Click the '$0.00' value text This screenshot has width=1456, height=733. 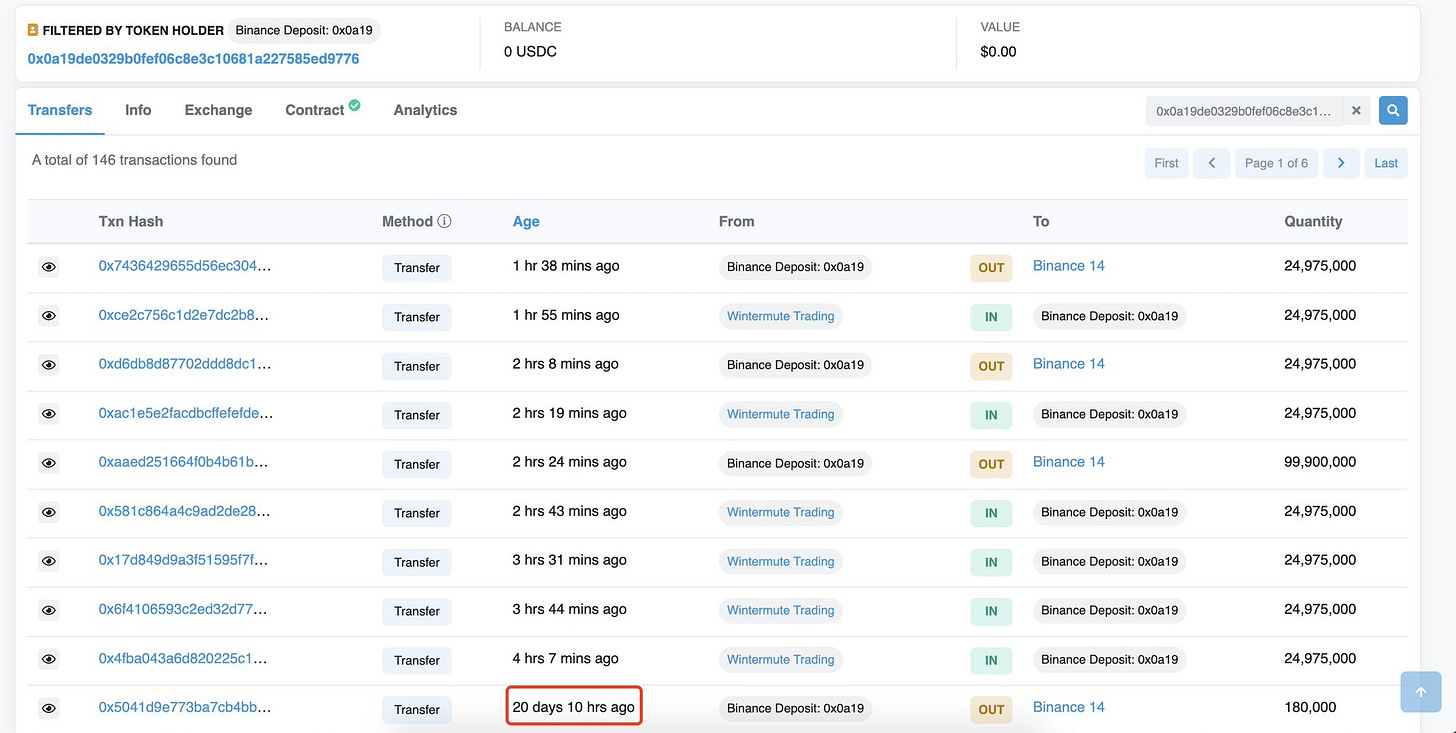(999, 51)
